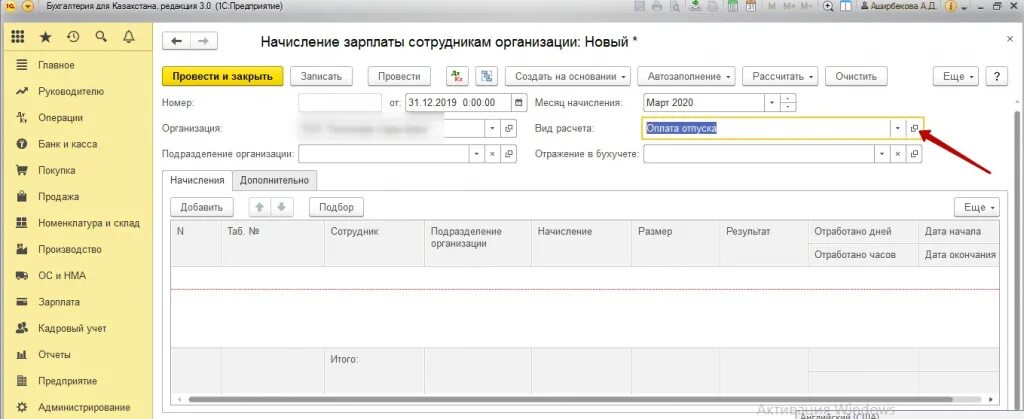The width and height of the screenshot is (1024, 419).
Task: Open the notifications bell icon
Action: point(129,37)
